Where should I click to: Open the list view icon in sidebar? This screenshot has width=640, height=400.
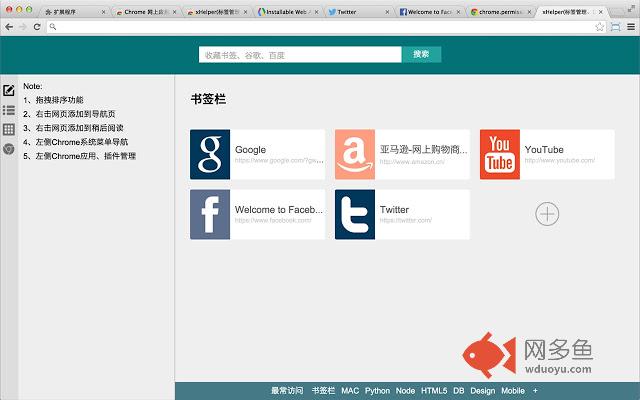click(x=9, y=110)
